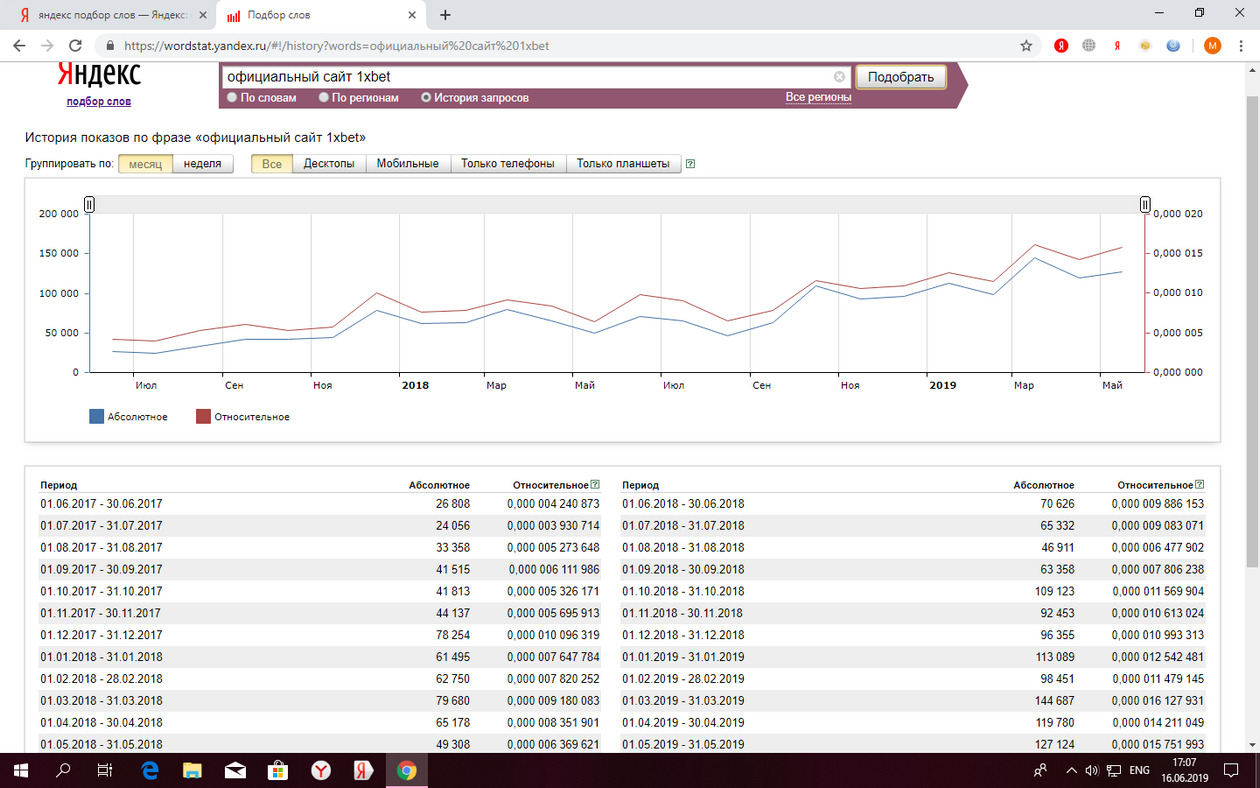This screenshot has width=1260, height=788.
Task: Click the '01.05.2019 - 31.05.2019' period cell
Action: [x=683, y=744]
